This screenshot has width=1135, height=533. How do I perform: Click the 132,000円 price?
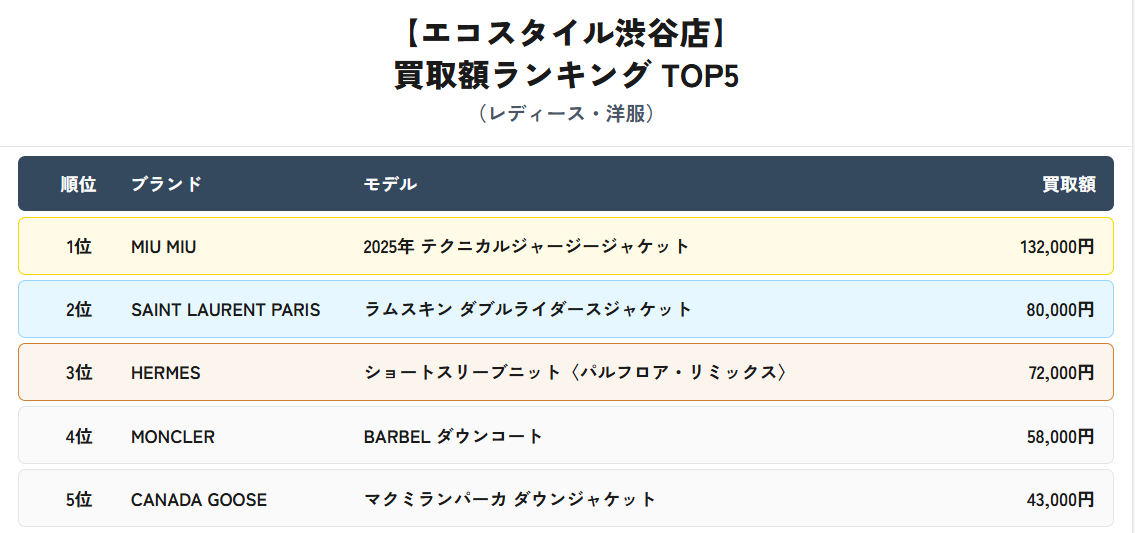[1057, 247]
